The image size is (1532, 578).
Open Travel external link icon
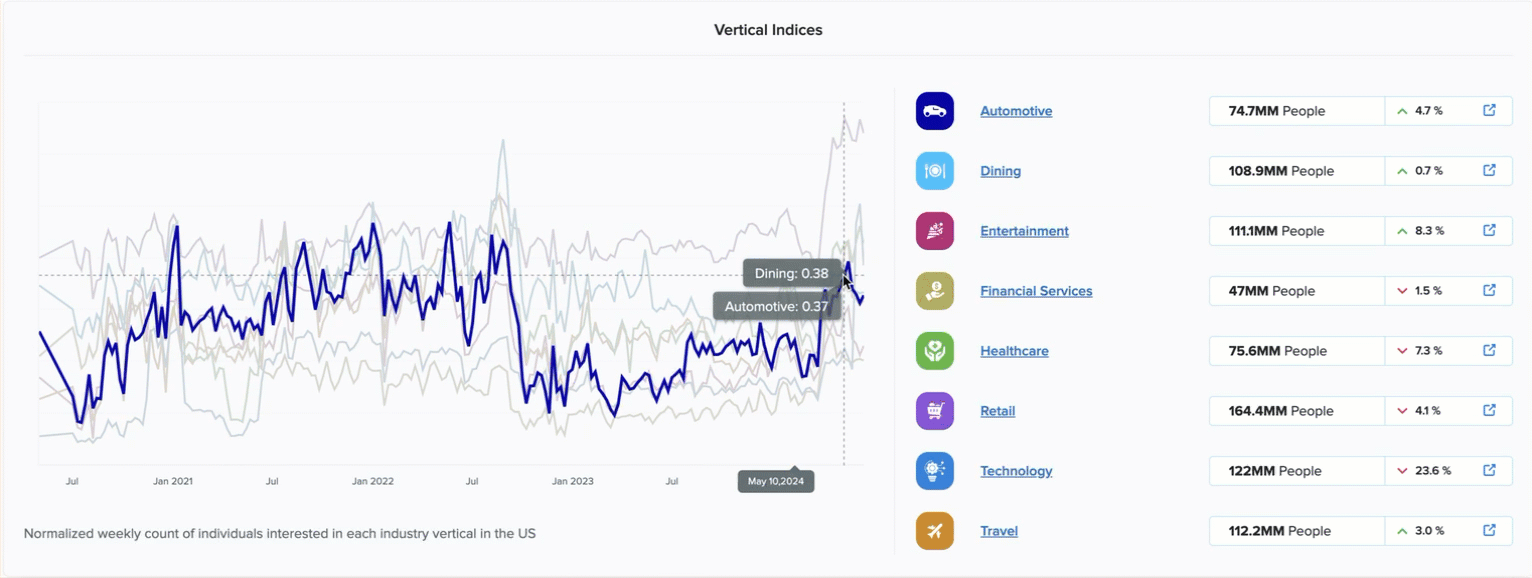click(1489, 531)
